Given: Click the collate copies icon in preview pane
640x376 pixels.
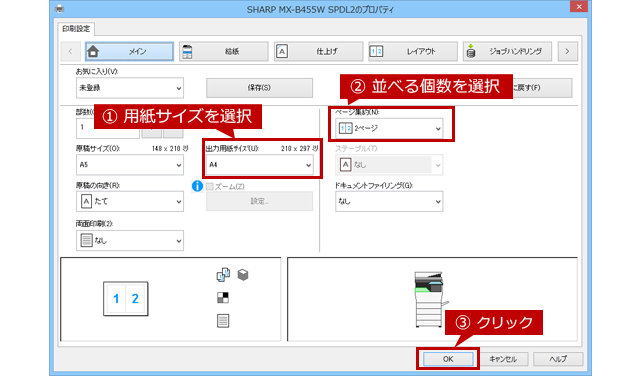Looking at the screenshot, I should (x=223, y=275).
